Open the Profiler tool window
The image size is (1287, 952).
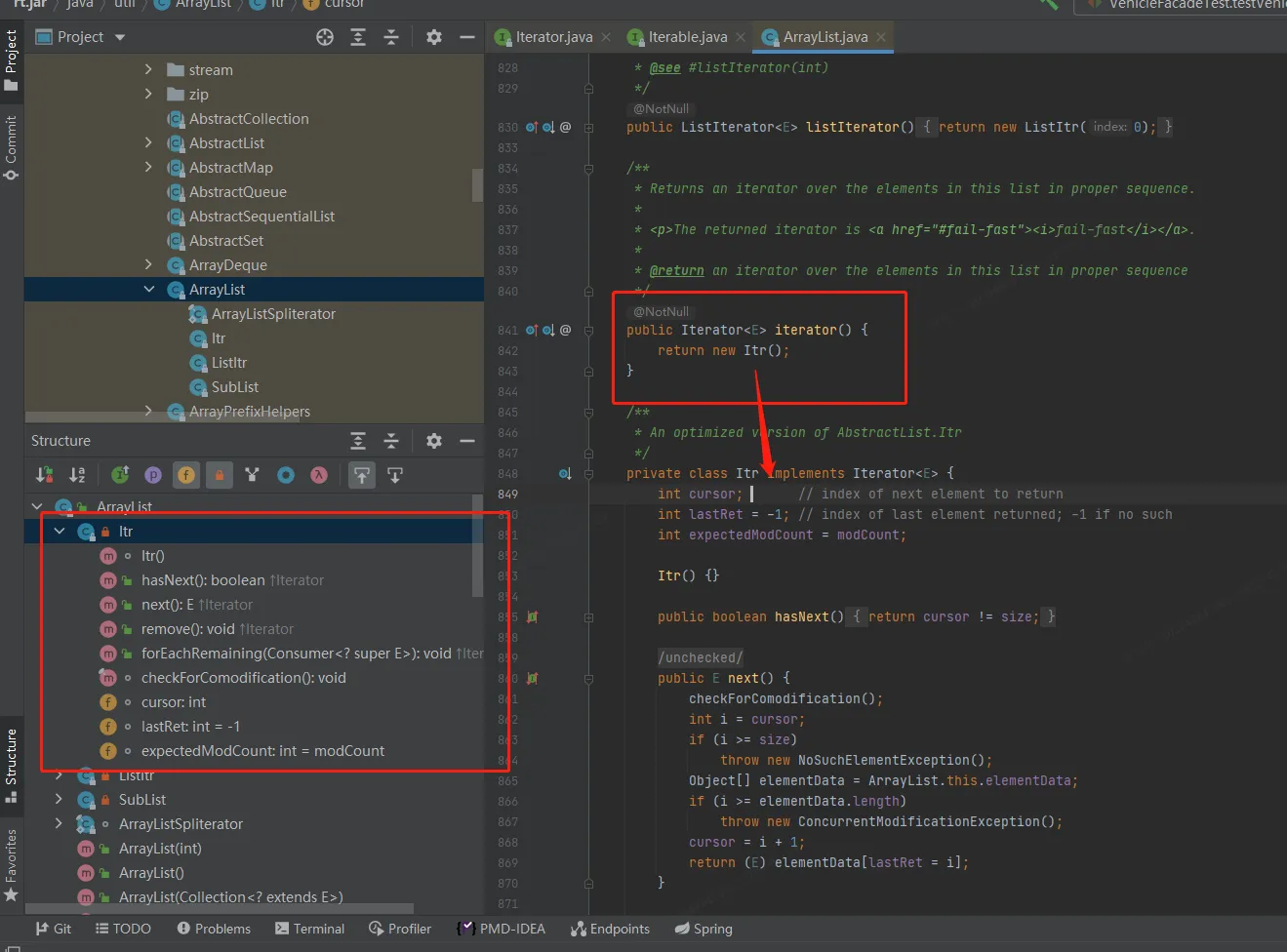[400, 929]
